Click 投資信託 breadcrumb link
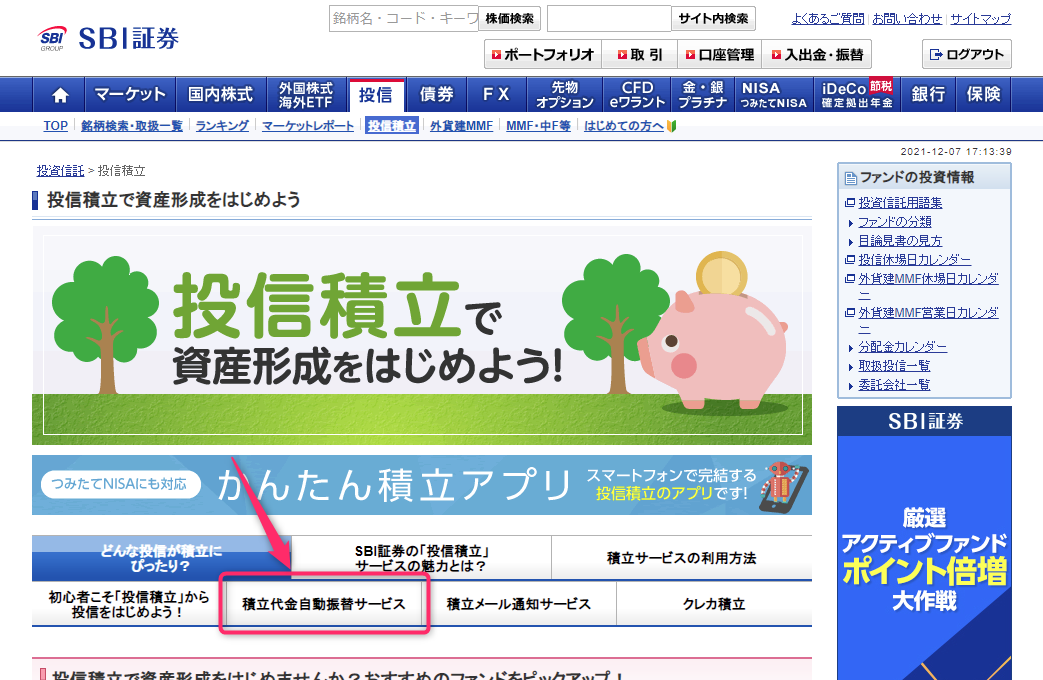Image resolution: width=1043 pixels, height=680 pixels. tap(61, 171)
